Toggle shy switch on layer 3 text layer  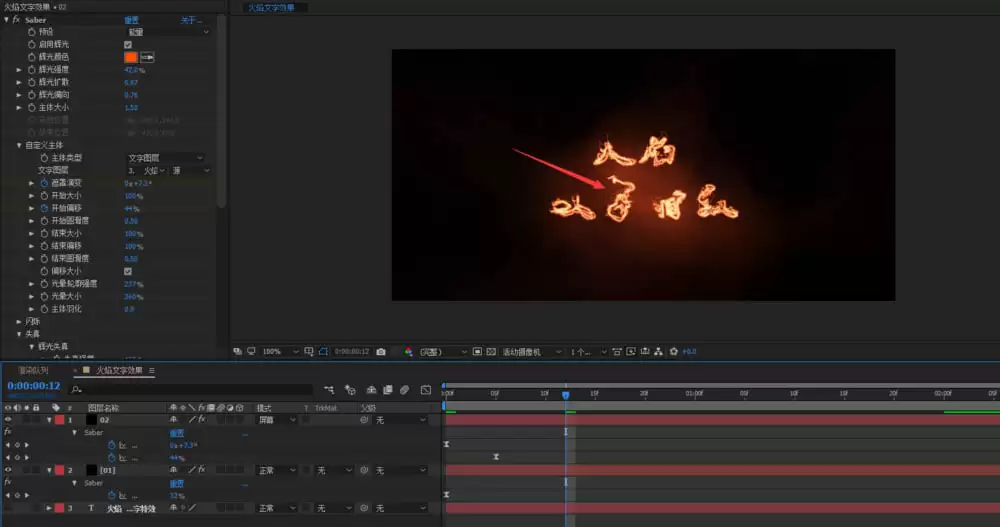point(173,508)
